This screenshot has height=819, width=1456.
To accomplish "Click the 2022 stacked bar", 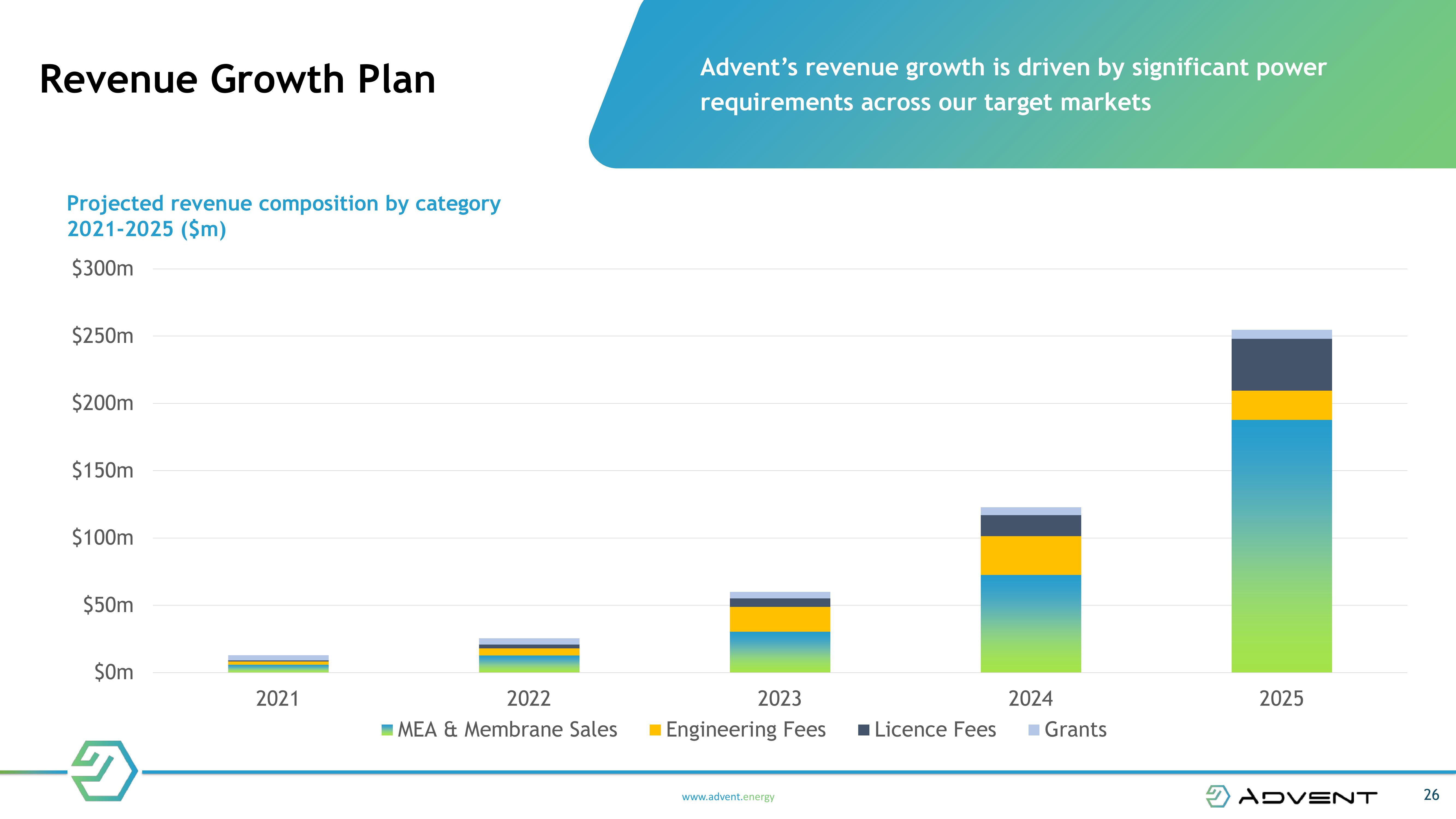I will (529, 656).
